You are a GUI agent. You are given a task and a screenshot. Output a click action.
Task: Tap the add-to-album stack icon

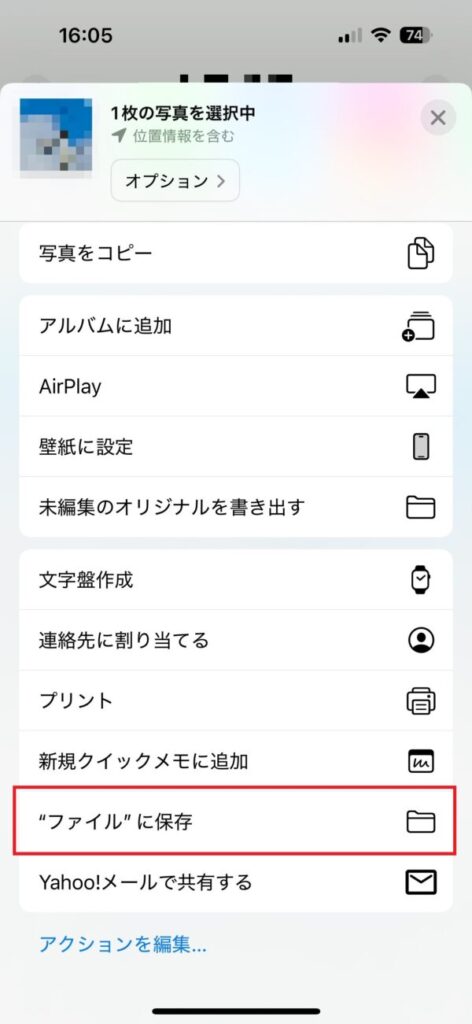(420, 326)
